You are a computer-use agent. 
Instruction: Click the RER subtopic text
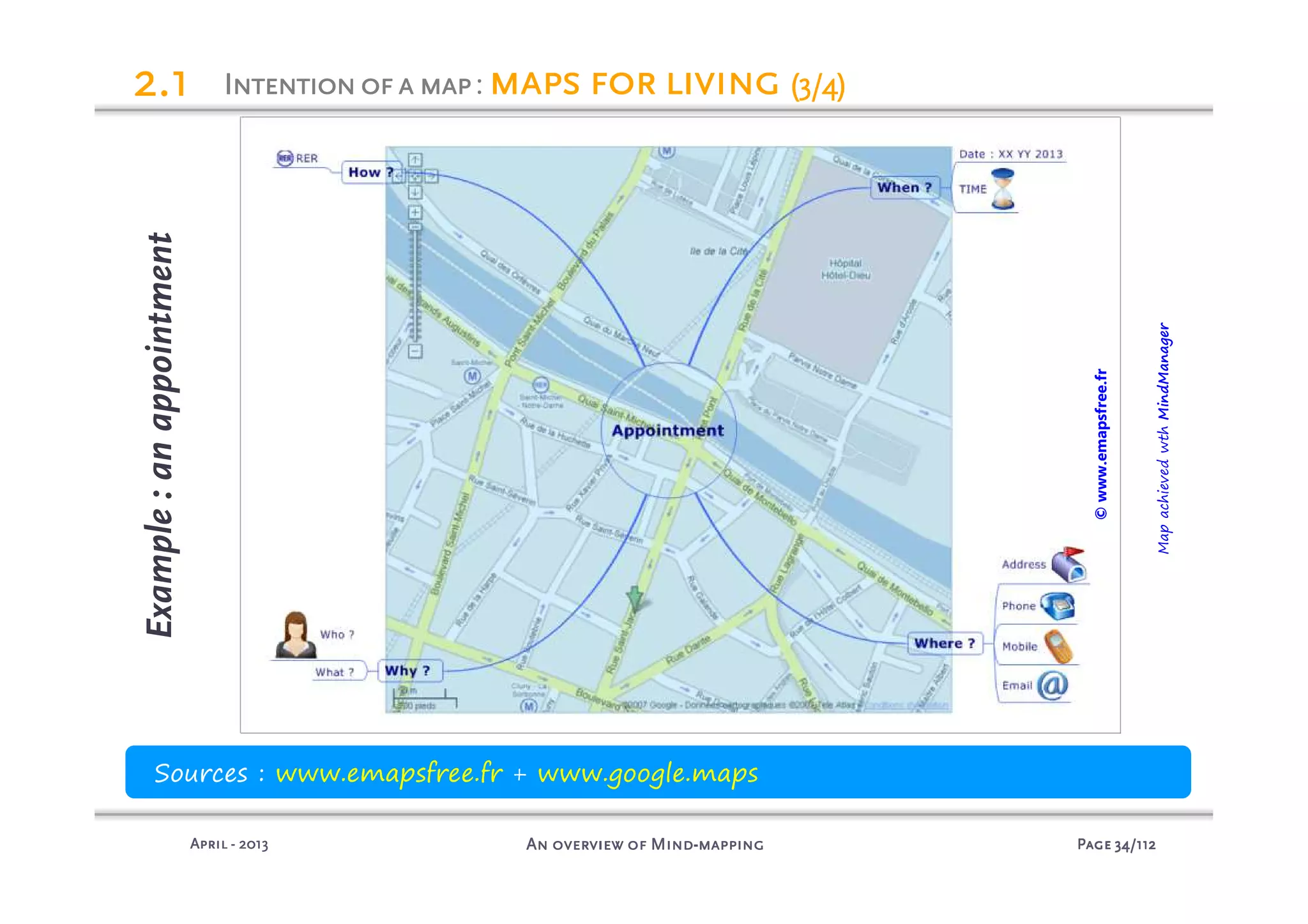pyautogui.click(x=307, y=158)
